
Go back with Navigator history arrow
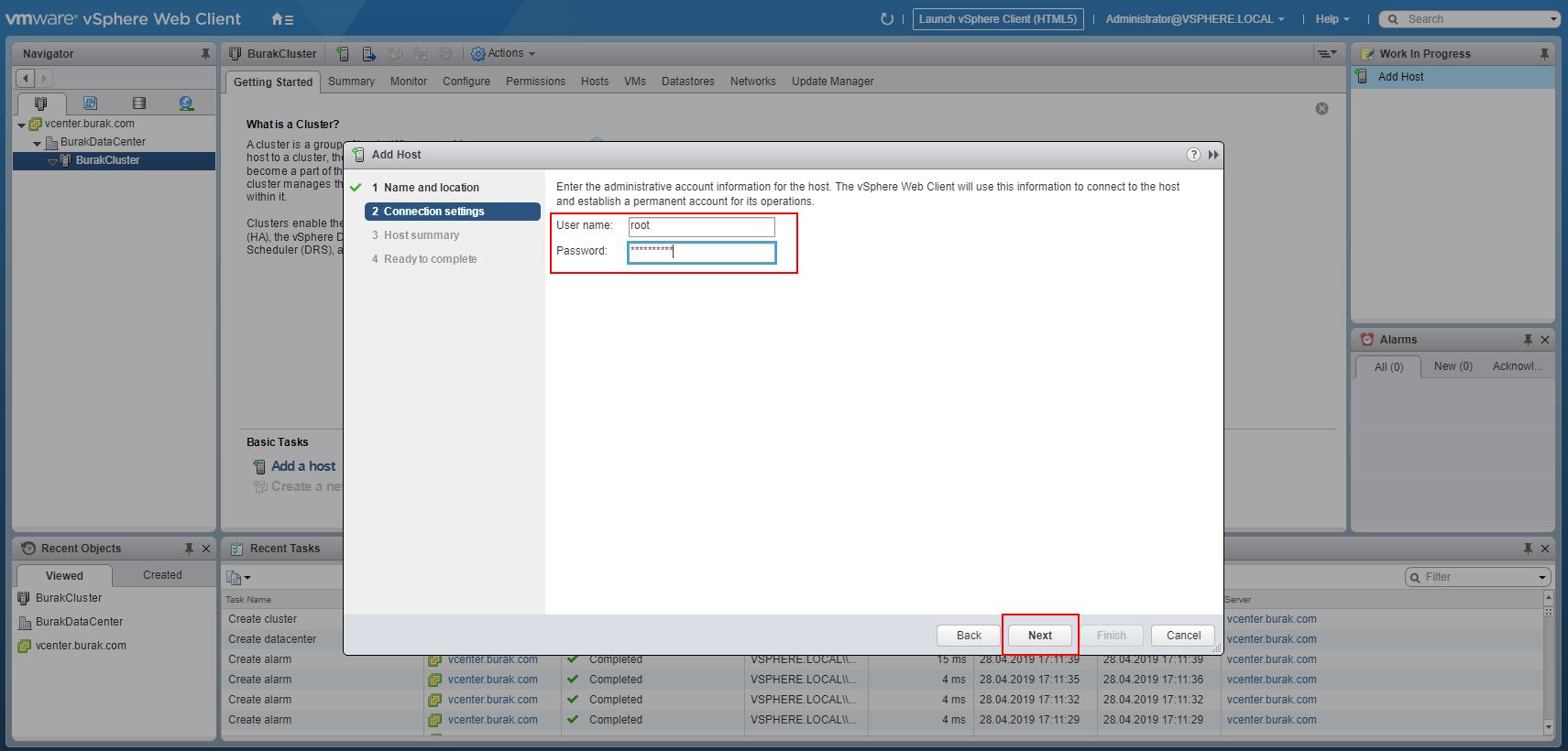click(x=26, y=79)
